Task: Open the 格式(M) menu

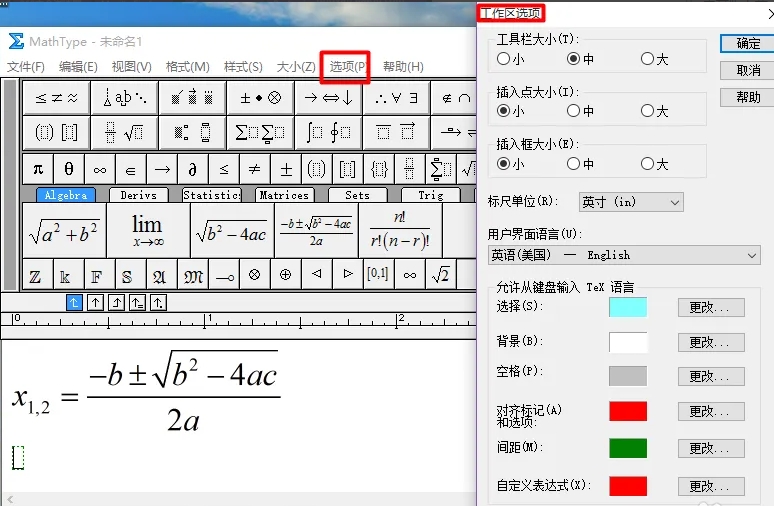Action: 187,67
